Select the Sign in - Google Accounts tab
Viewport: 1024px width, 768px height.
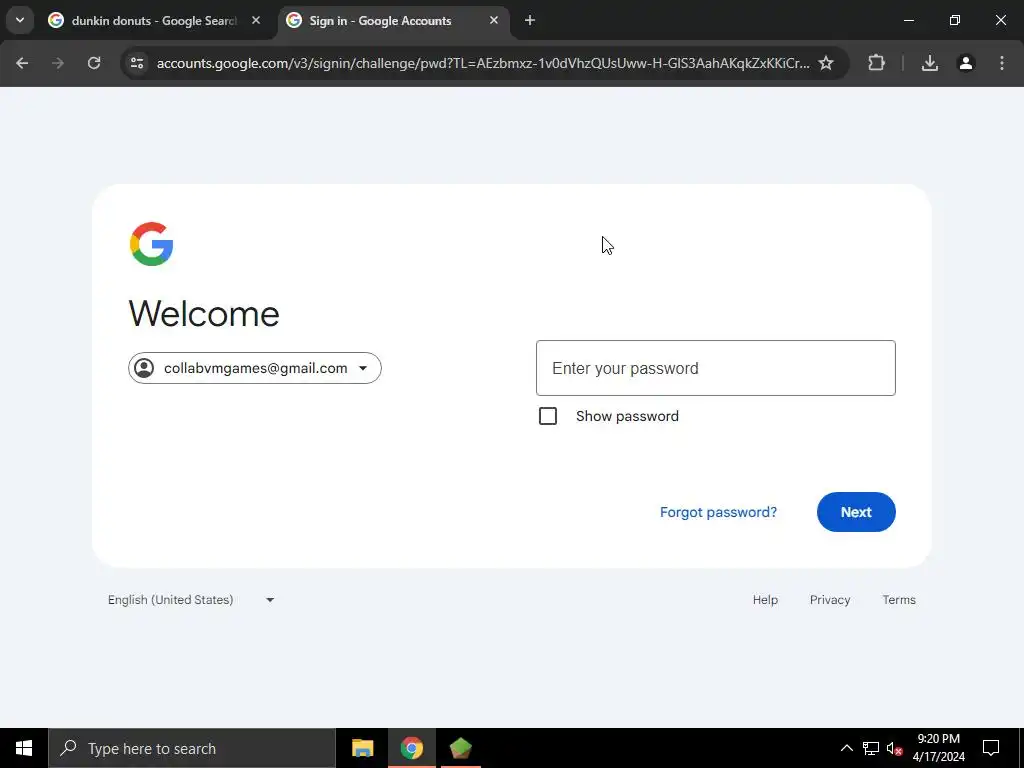point(391,21)
